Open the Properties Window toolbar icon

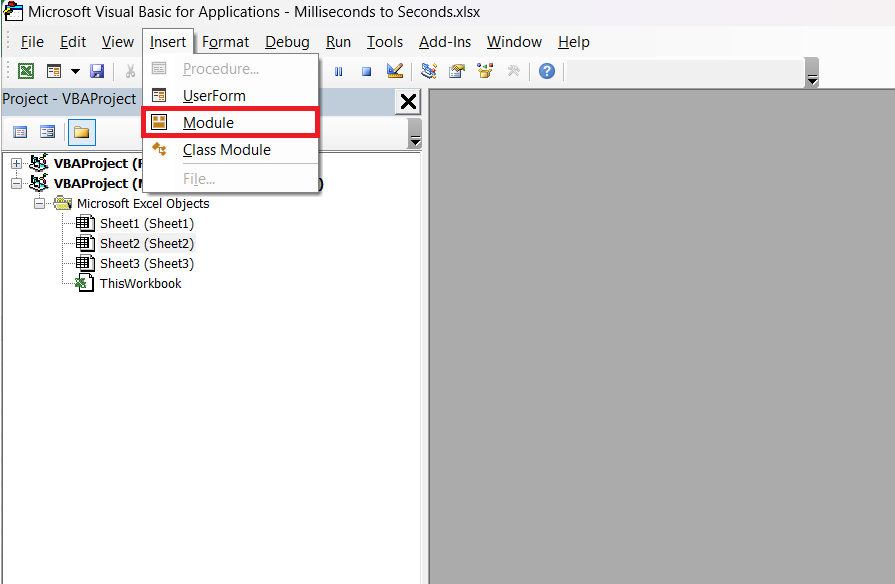click(457, 71)
